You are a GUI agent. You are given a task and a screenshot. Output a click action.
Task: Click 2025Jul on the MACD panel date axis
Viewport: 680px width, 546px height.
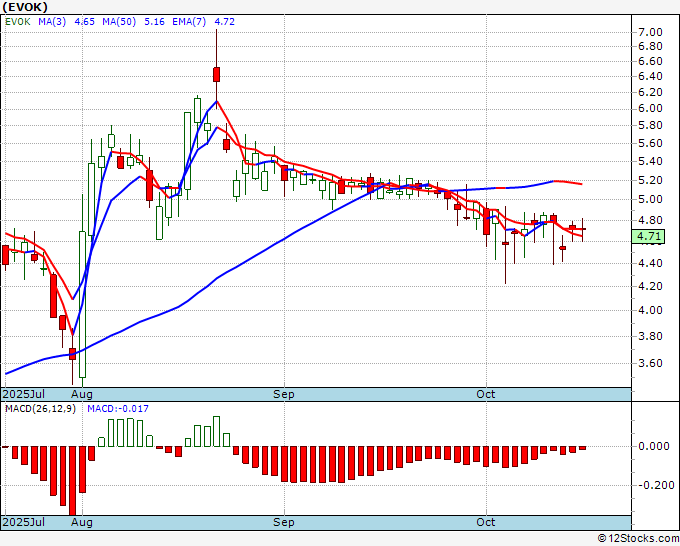(x=24, y=522)
